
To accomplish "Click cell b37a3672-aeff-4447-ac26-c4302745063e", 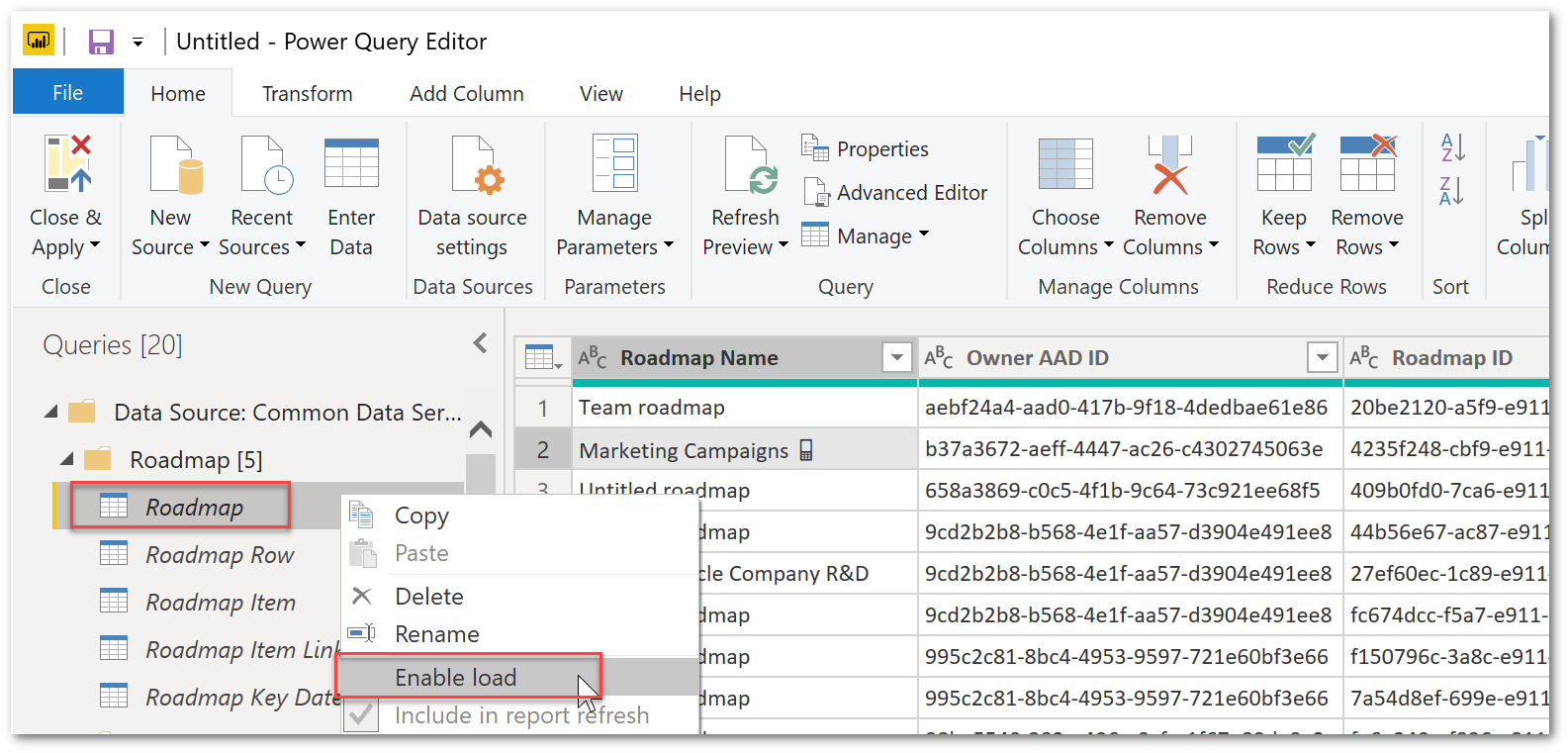I will [x=1130, y=449].
